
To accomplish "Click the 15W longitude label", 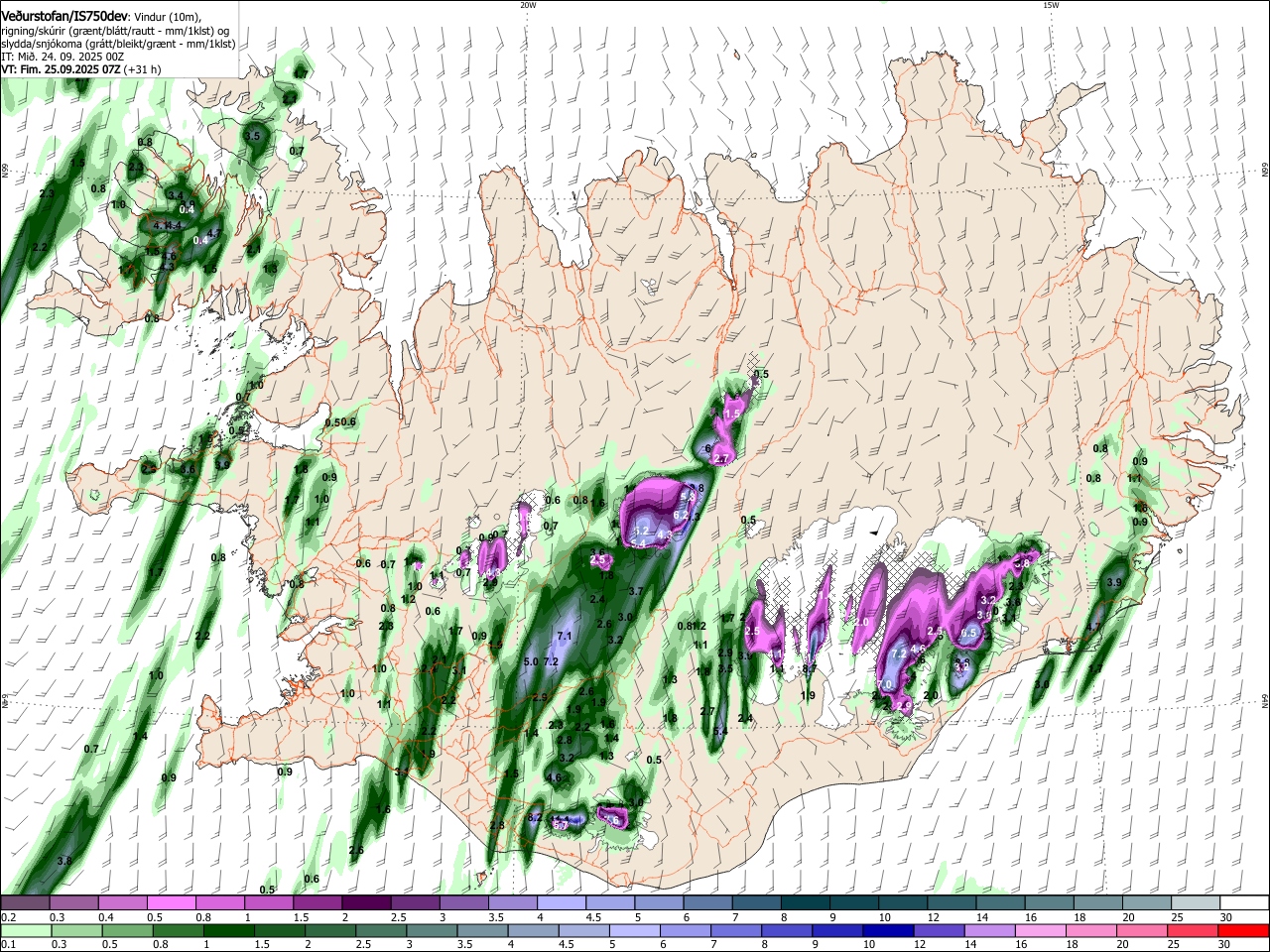I will [1051, 5].
